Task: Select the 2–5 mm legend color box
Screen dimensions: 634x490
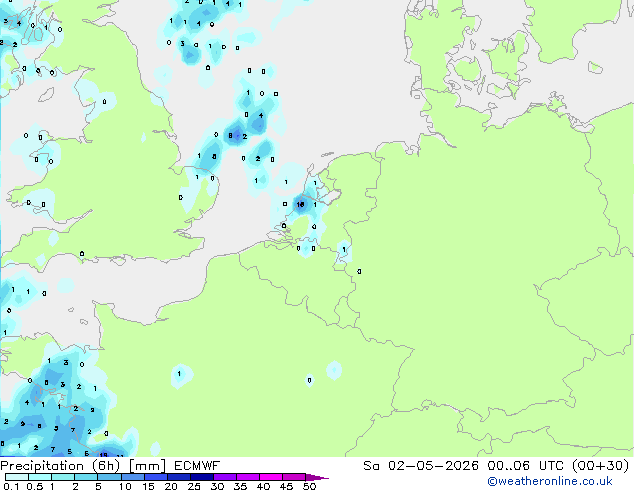Action: tap(86, 477)
